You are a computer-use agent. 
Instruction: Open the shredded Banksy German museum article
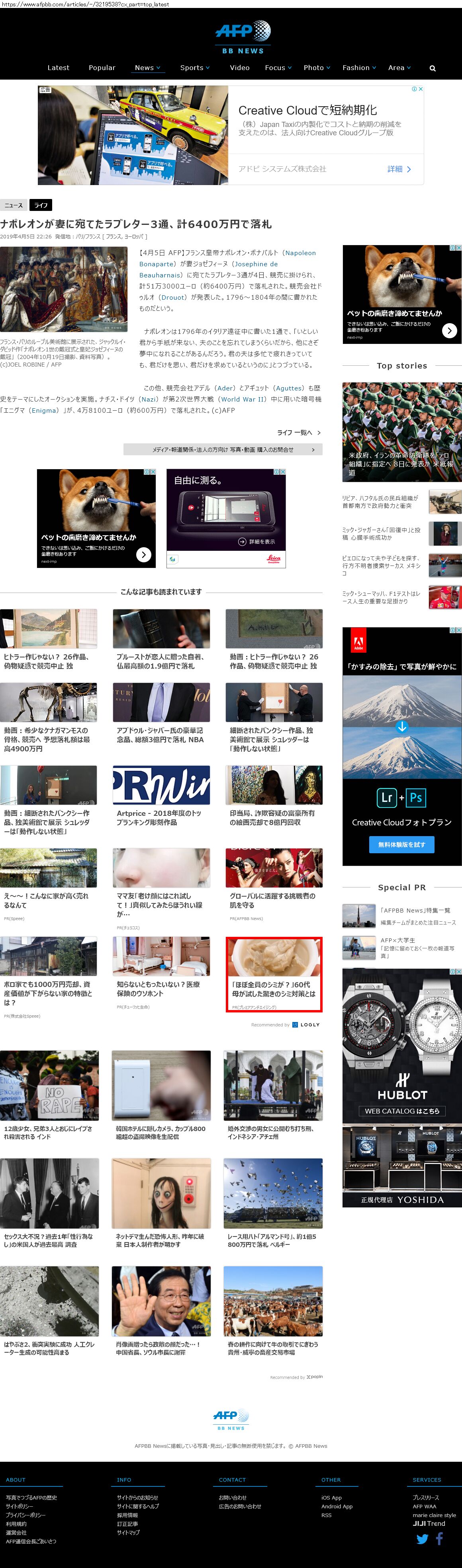274,718
